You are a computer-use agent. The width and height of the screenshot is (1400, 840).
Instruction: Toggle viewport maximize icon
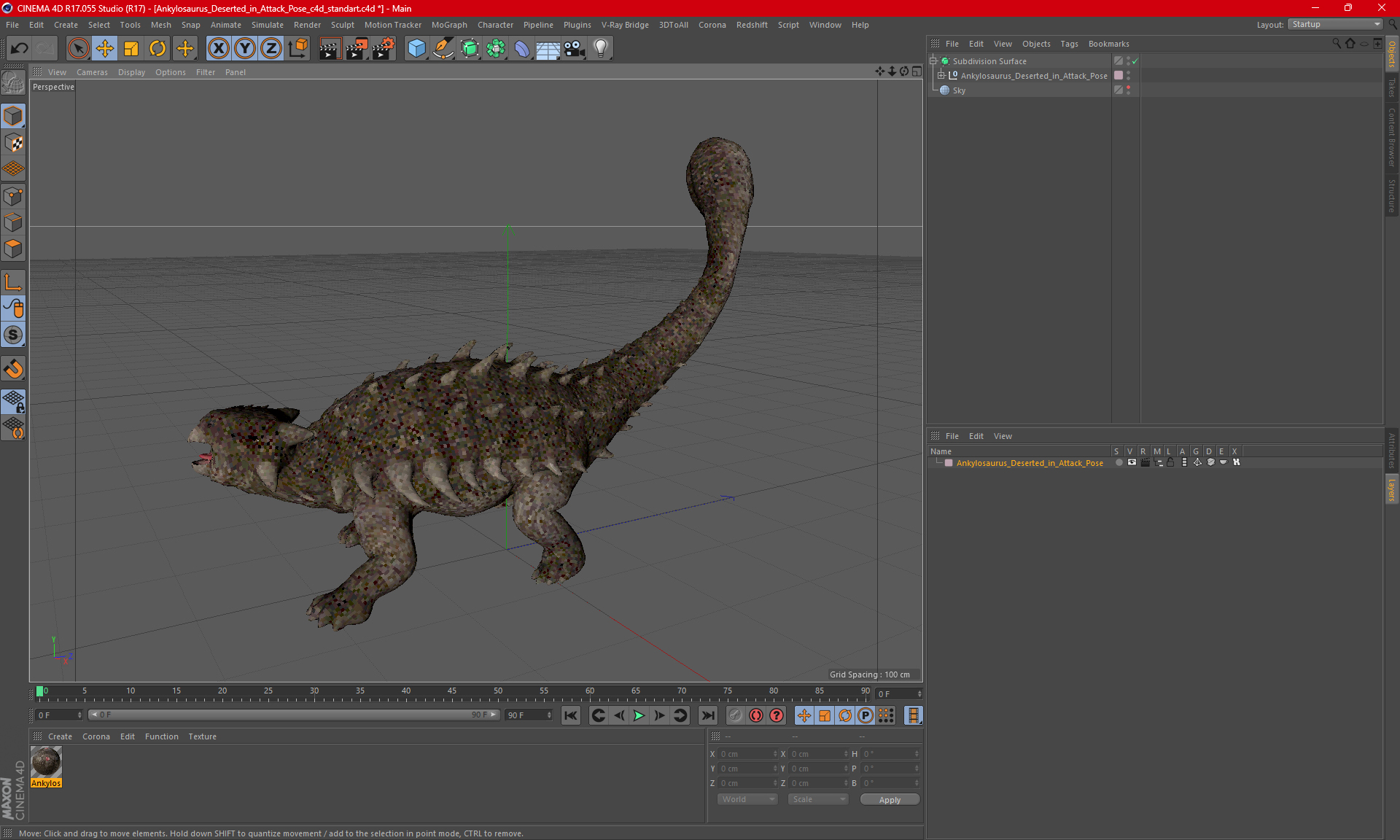click(x=917, y=71)
